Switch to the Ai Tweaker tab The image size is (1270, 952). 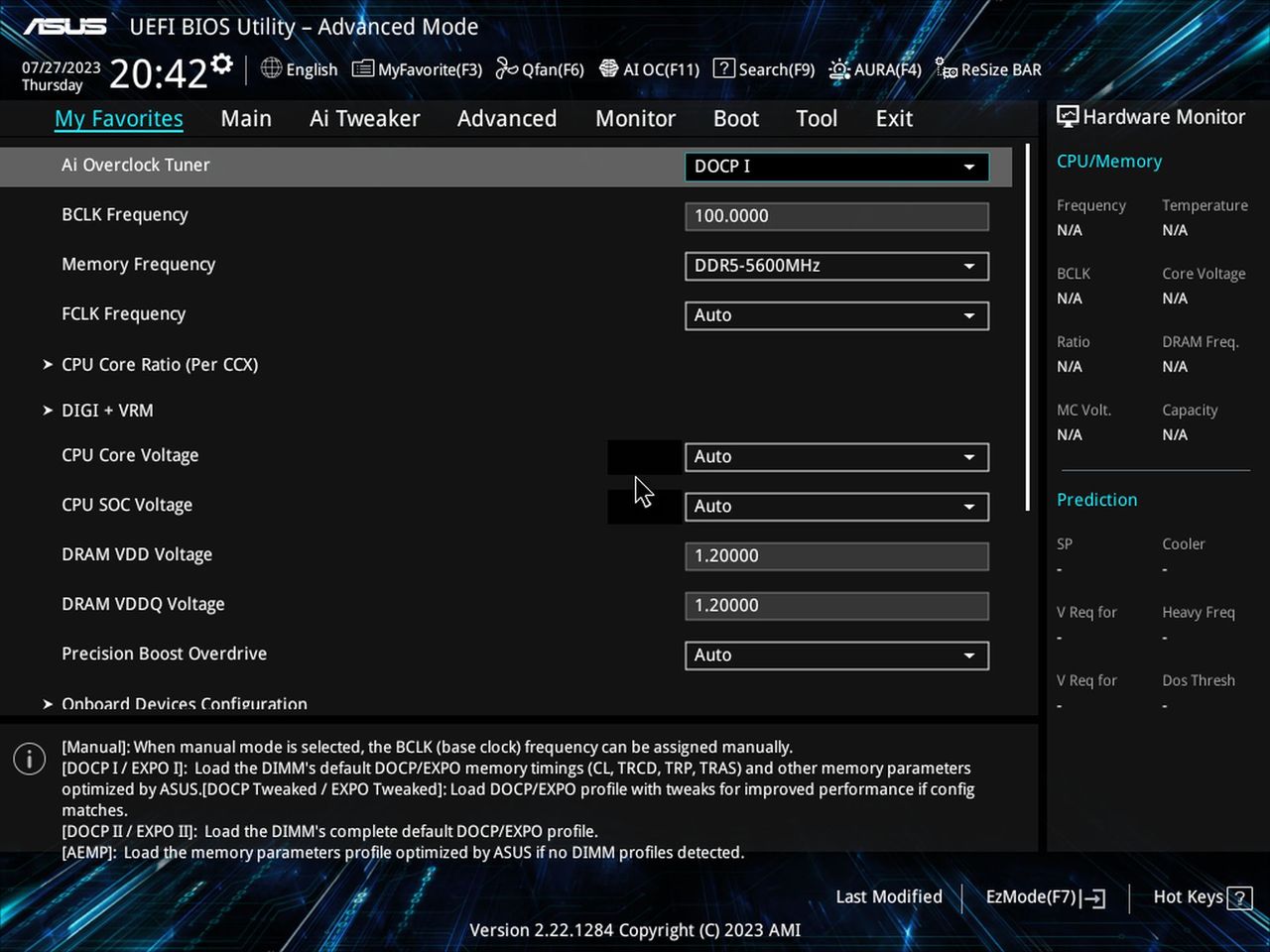click(365, 119)
